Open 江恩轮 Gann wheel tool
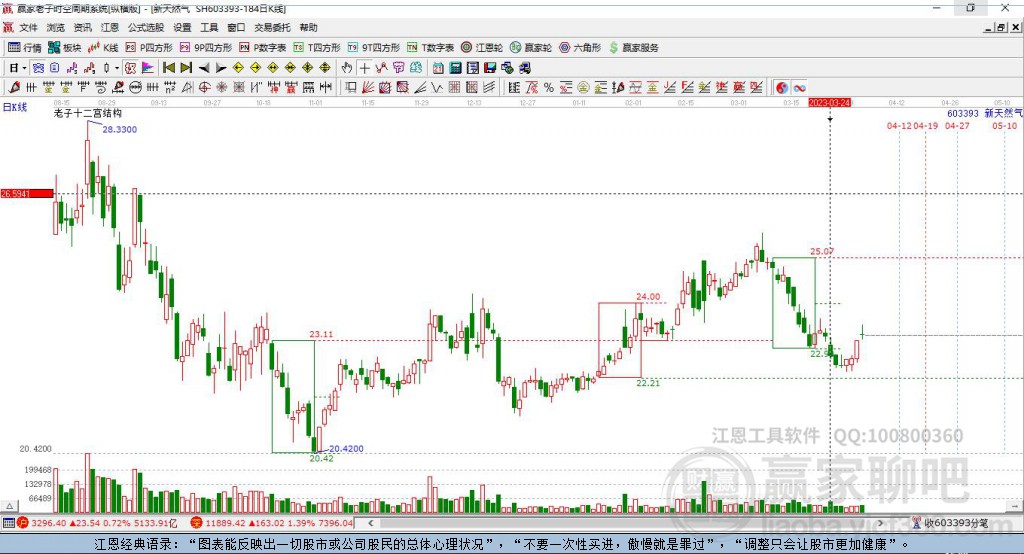Viewport: 1024px width, 554px height. point(482,48)
